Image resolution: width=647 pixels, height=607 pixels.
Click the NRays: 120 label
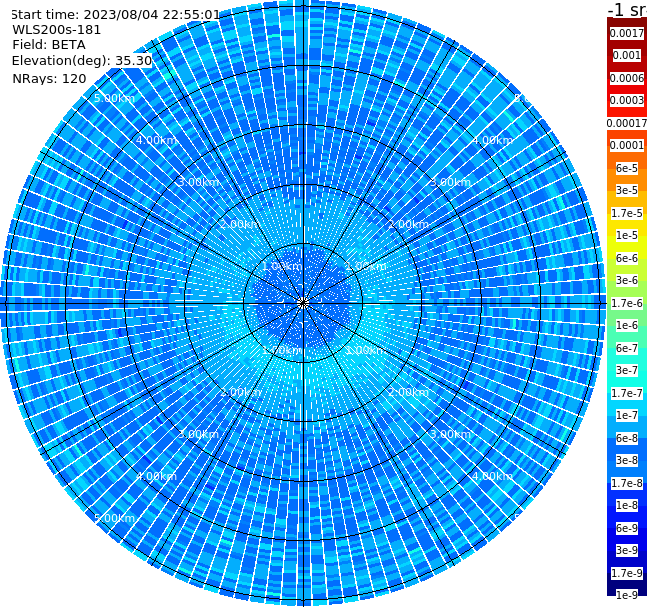click(50, 78)
